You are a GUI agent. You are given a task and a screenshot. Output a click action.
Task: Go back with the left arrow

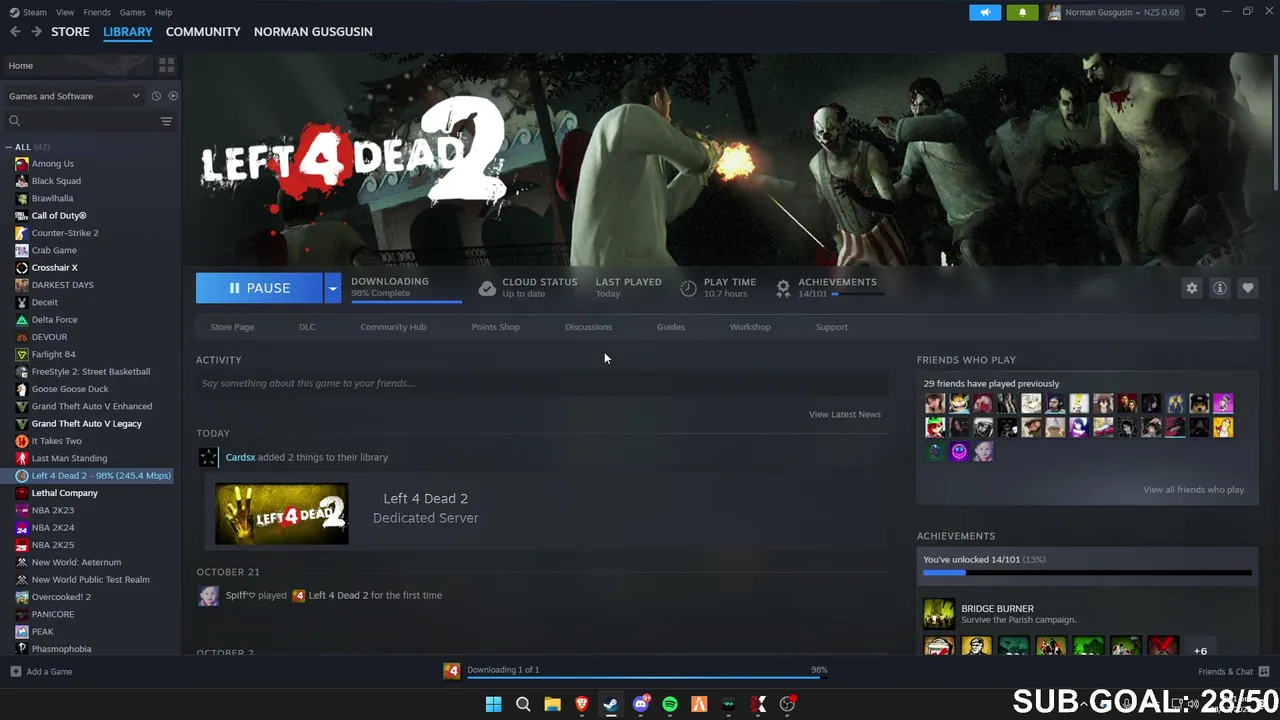15,31
